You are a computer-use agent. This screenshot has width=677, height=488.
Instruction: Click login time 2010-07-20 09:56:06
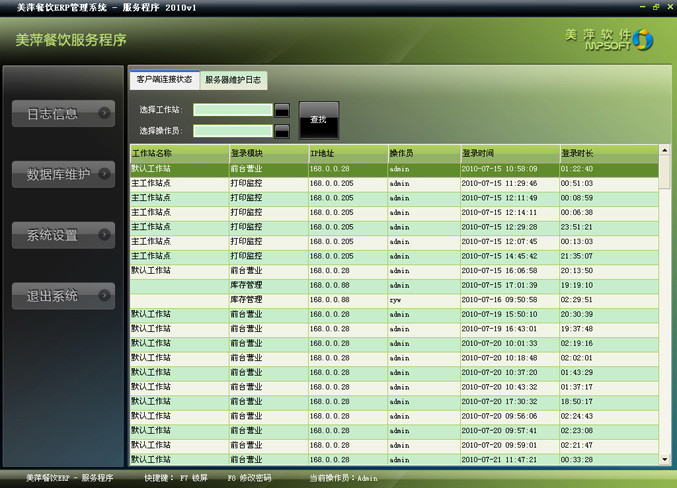pyautogui.click(x=499, y=416)
